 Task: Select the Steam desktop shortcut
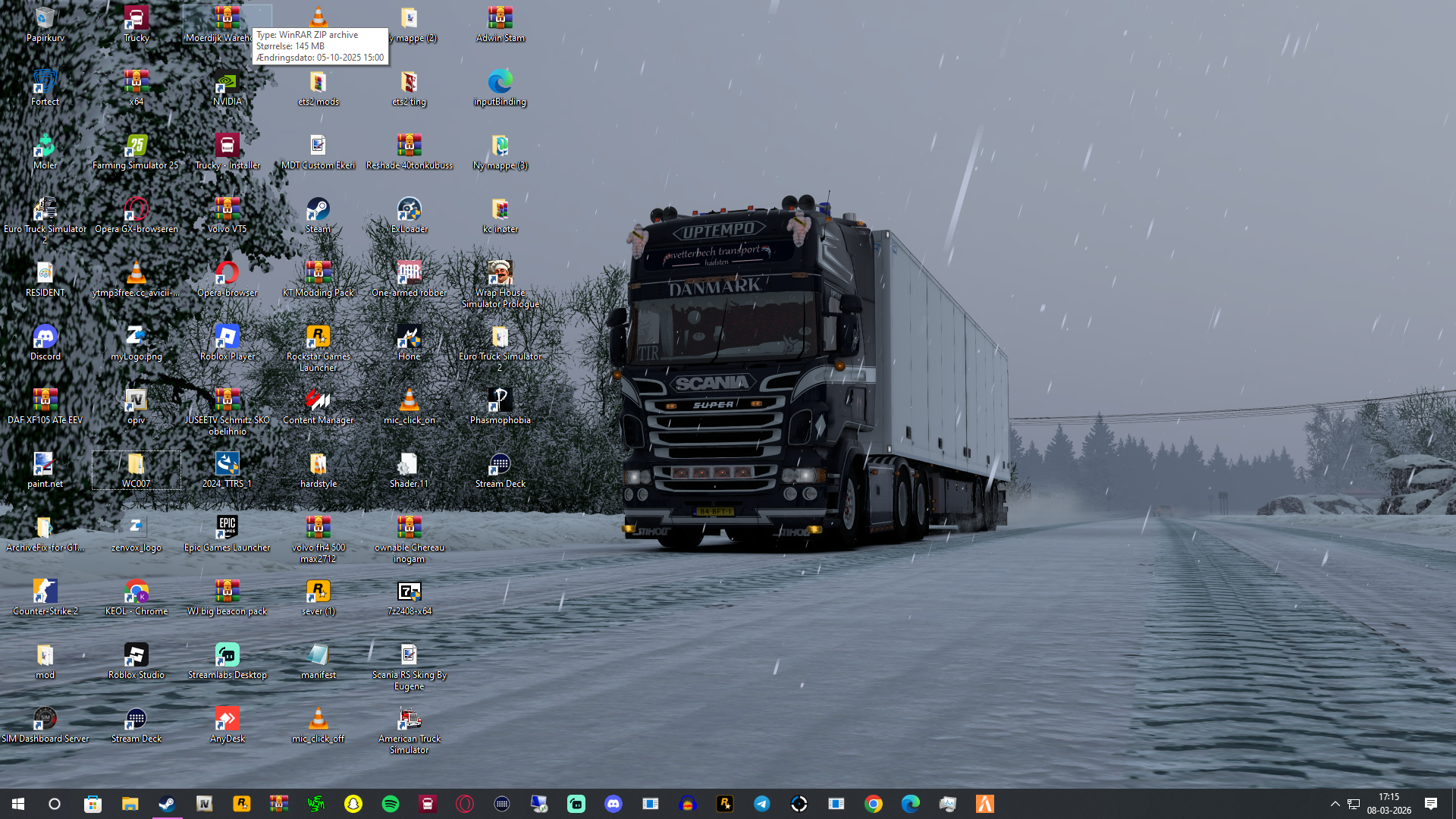(318, 210)
